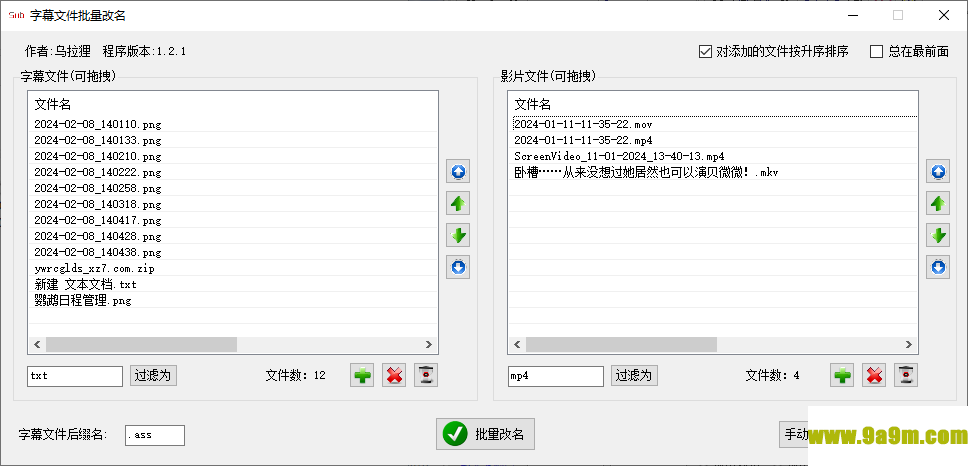
Task: Select the 卧槽……mkv video file row
Action: pos(714,172)
